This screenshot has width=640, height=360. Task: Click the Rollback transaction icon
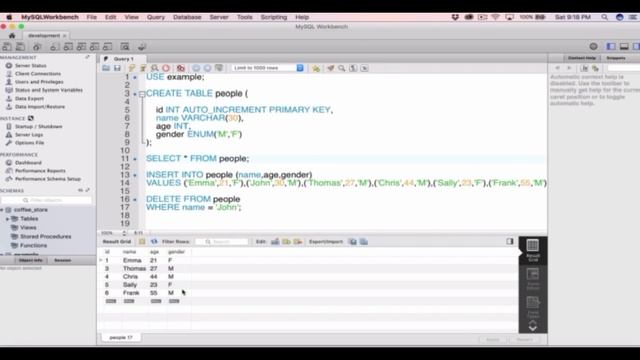[207, 68]
